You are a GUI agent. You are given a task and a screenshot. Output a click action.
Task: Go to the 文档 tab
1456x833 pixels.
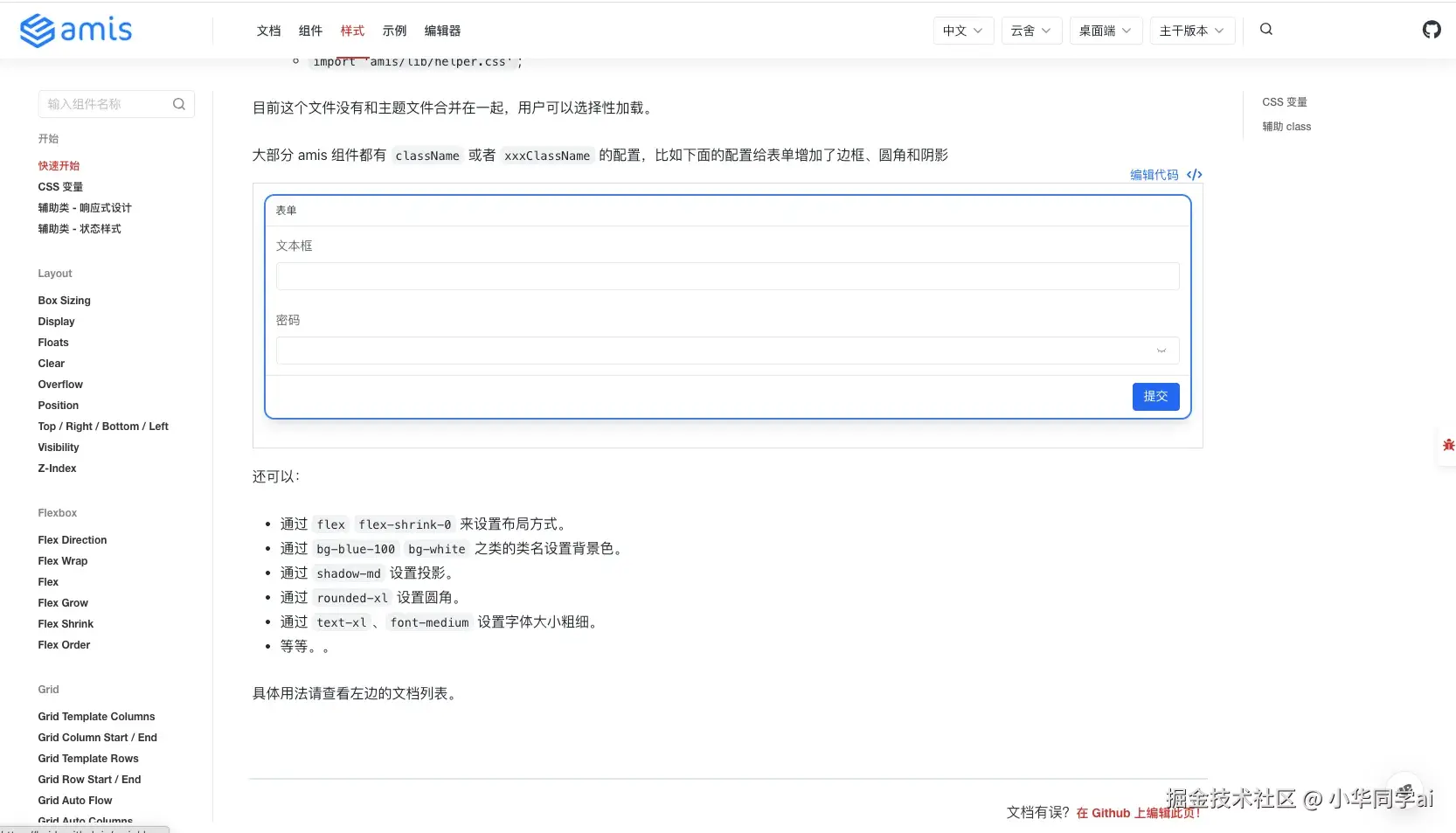pos(268,31)
